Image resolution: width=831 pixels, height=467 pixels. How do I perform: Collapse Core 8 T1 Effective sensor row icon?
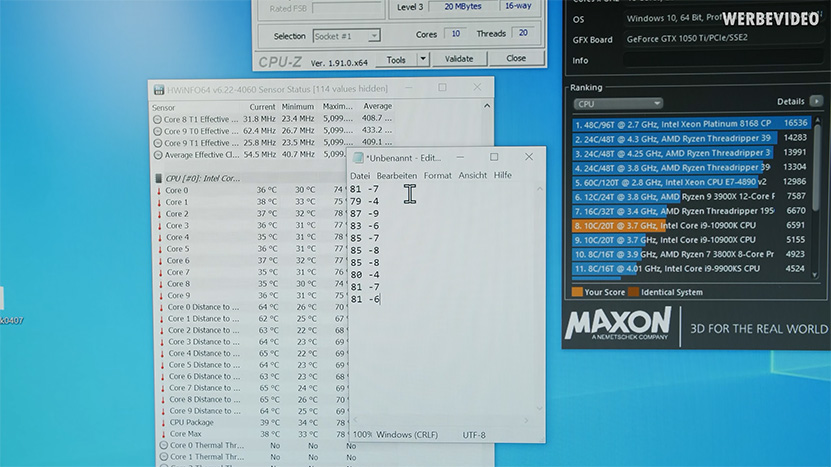coord(157,120)
